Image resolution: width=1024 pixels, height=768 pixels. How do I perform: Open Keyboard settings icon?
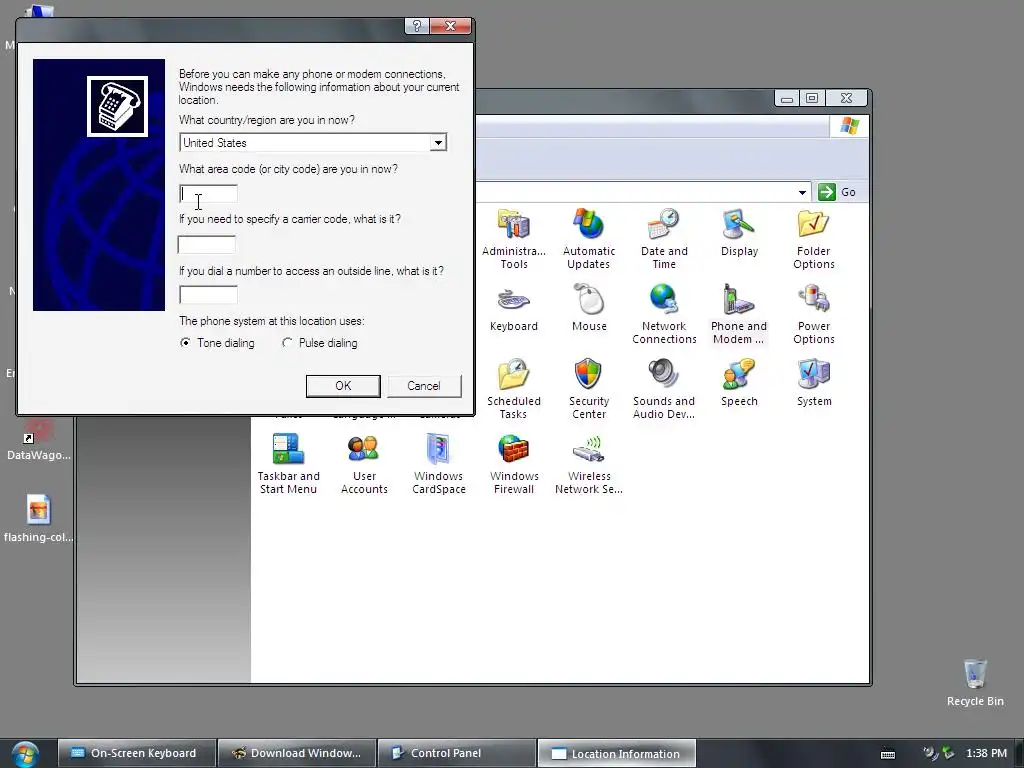pyautogui.click(x=513, y=308)
